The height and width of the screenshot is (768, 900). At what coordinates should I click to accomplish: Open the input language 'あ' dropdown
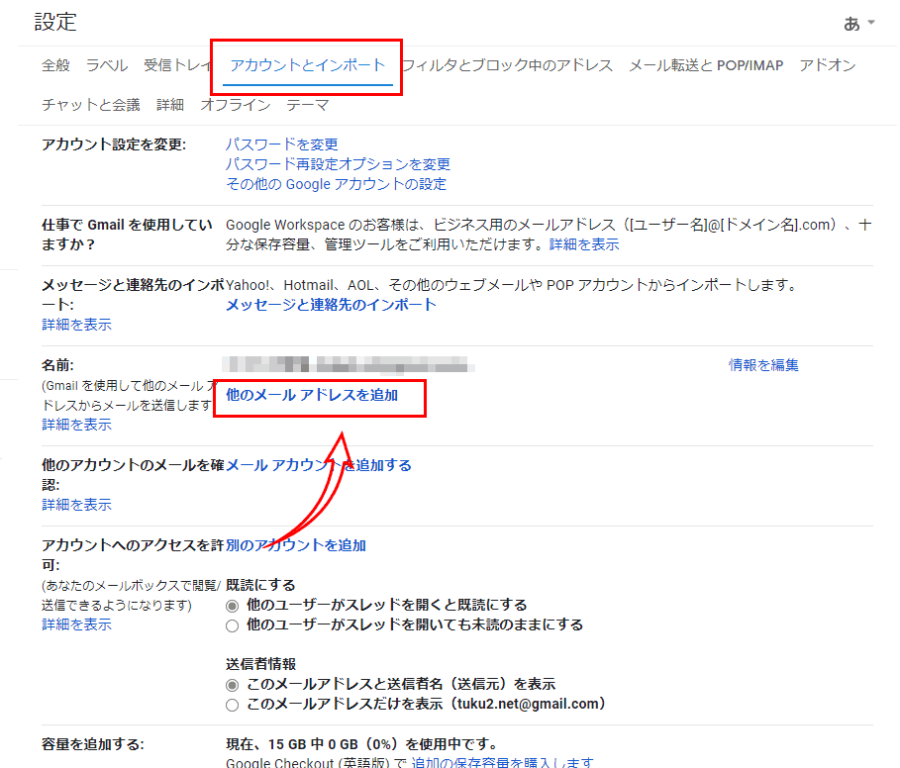tap(859, 24)
